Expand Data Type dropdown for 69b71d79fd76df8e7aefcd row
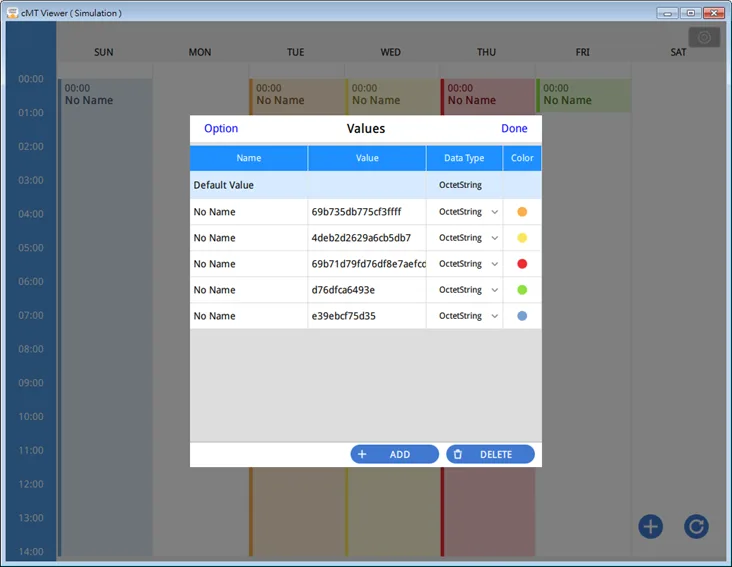The image size is (732, 567). click(x=494, y=264)
